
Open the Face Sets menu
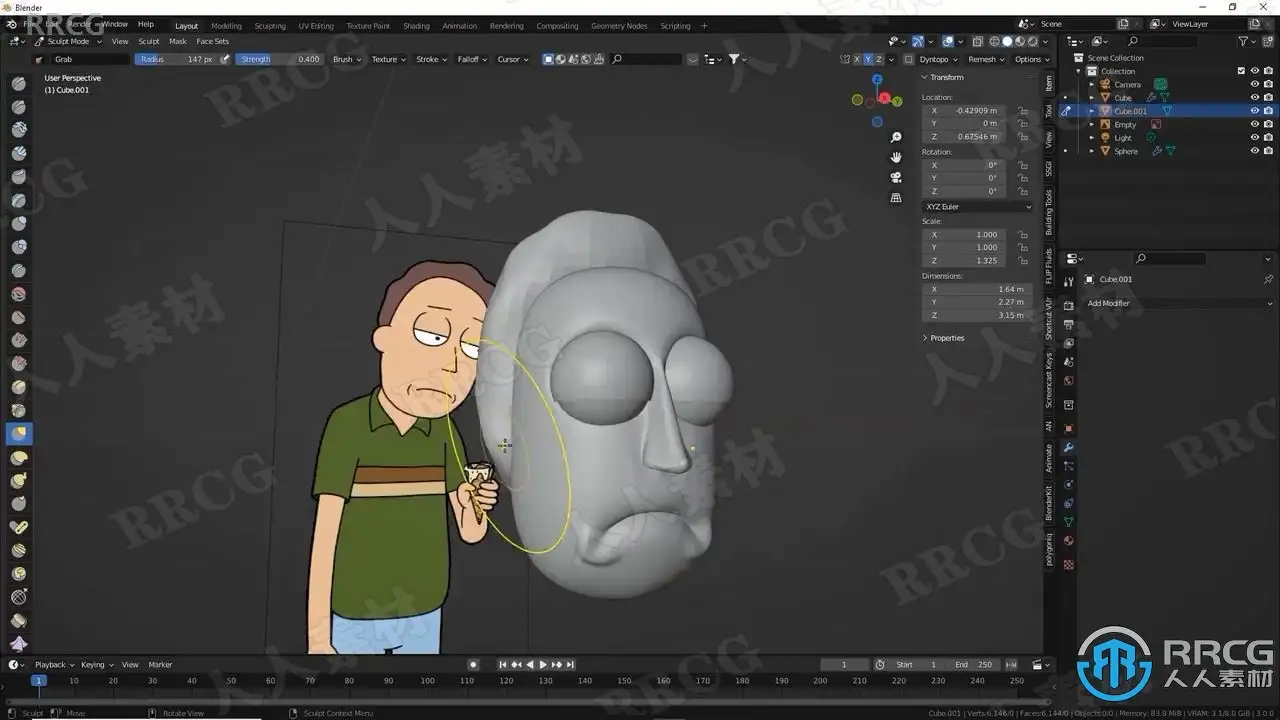click(x=212, y=41)
